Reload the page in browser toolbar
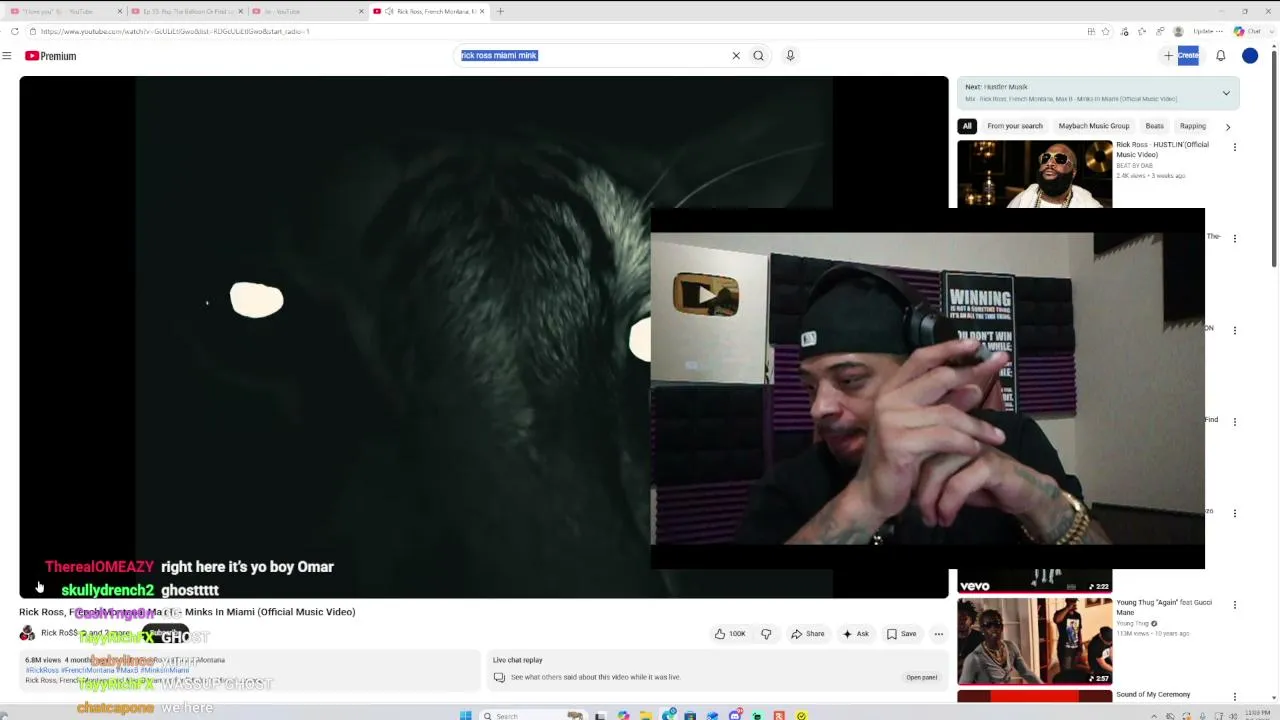This screenshot has height=720, width=1280. click(x=15, y=31)
